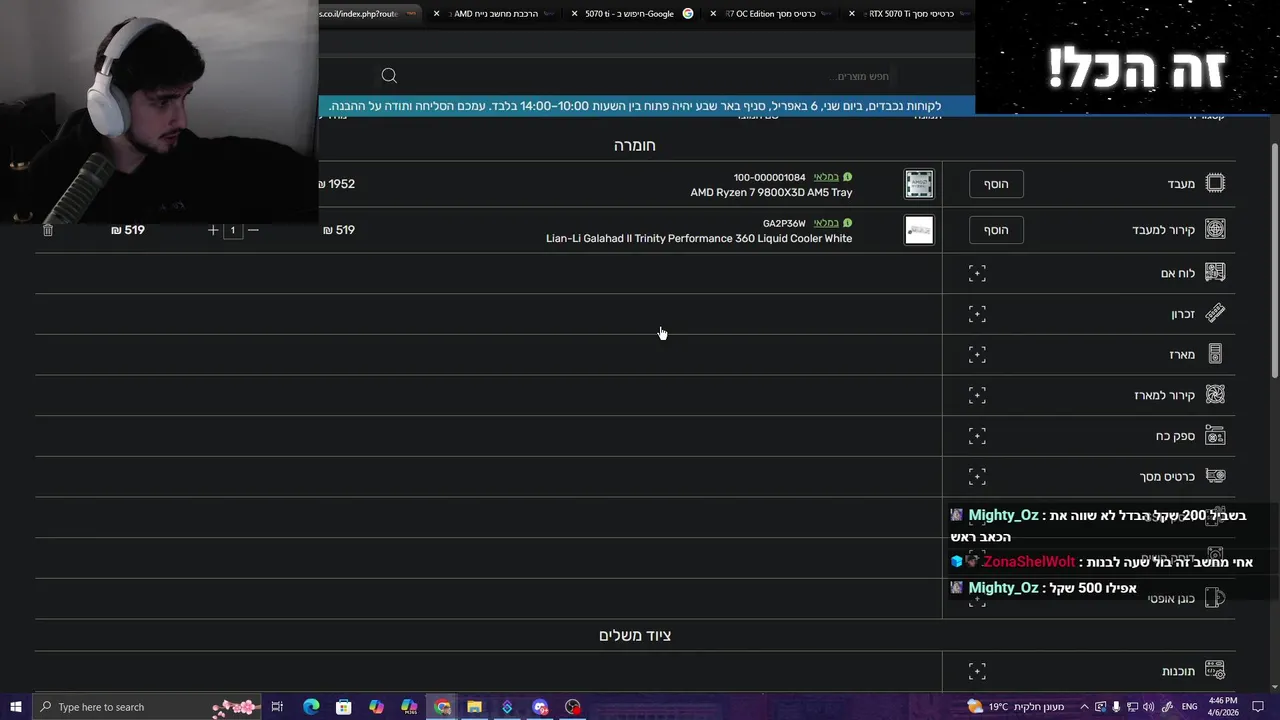The height and width of the screenshot is (720, 1280).
Task: Increase the Lian-Li cooler quantity with plus
Action: tap(213, 230)
